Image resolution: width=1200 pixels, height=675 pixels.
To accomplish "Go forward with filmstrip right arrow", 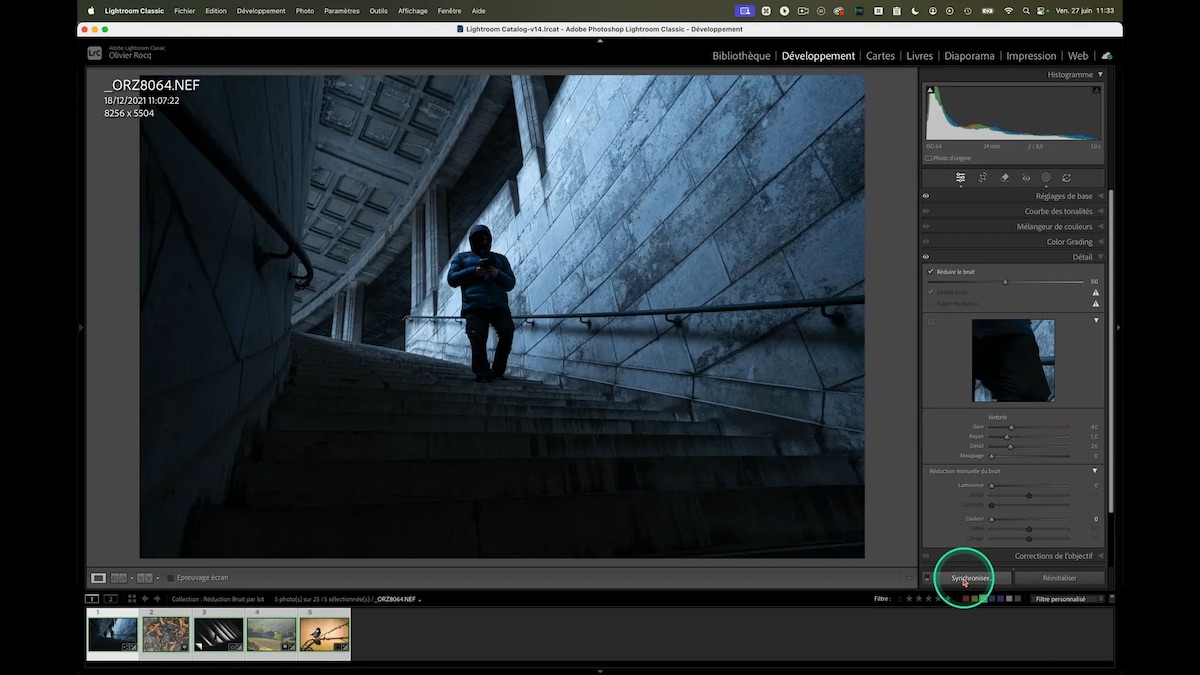I will (x=157, y=599).
